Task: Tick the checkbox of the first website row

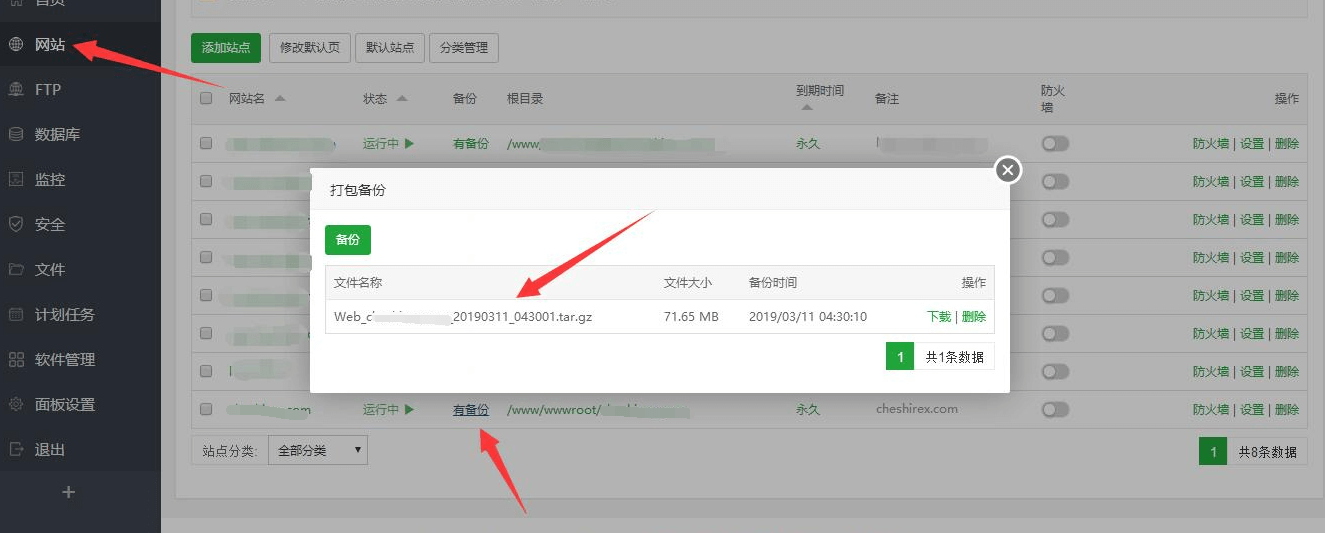Action: point(206,144)
